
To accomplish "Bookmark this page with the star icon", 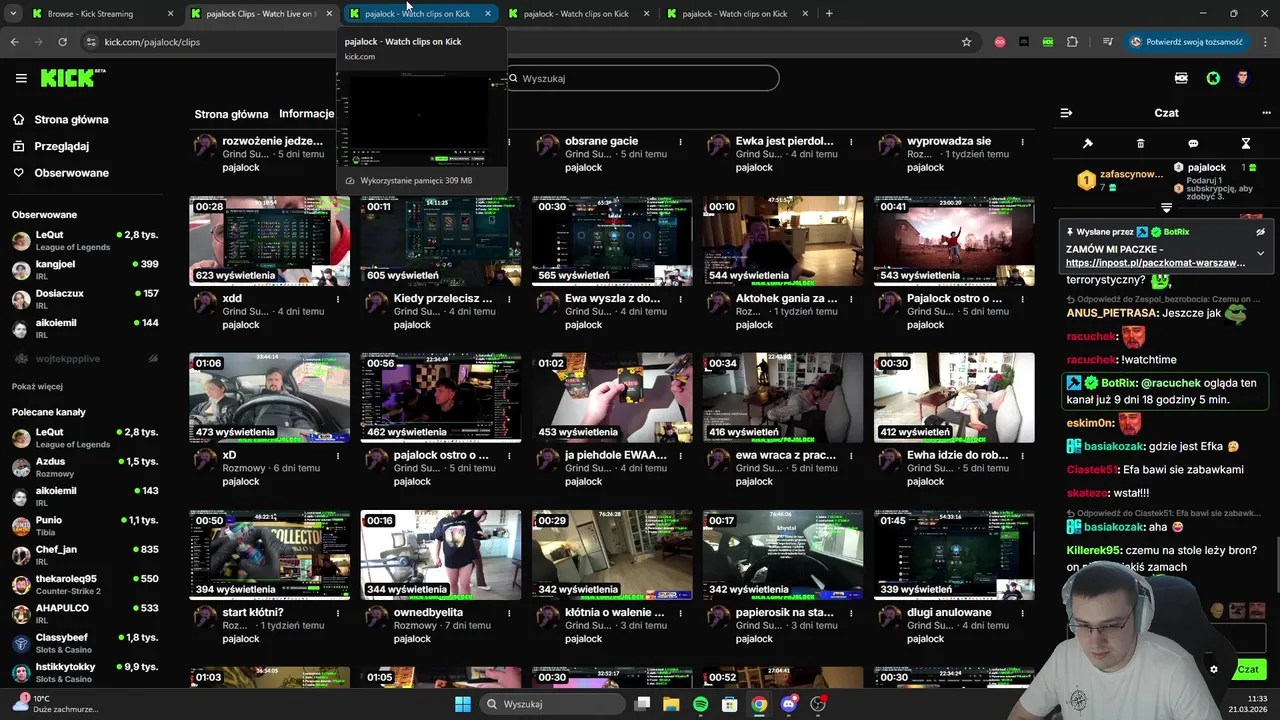I will [x=966, y=42].
